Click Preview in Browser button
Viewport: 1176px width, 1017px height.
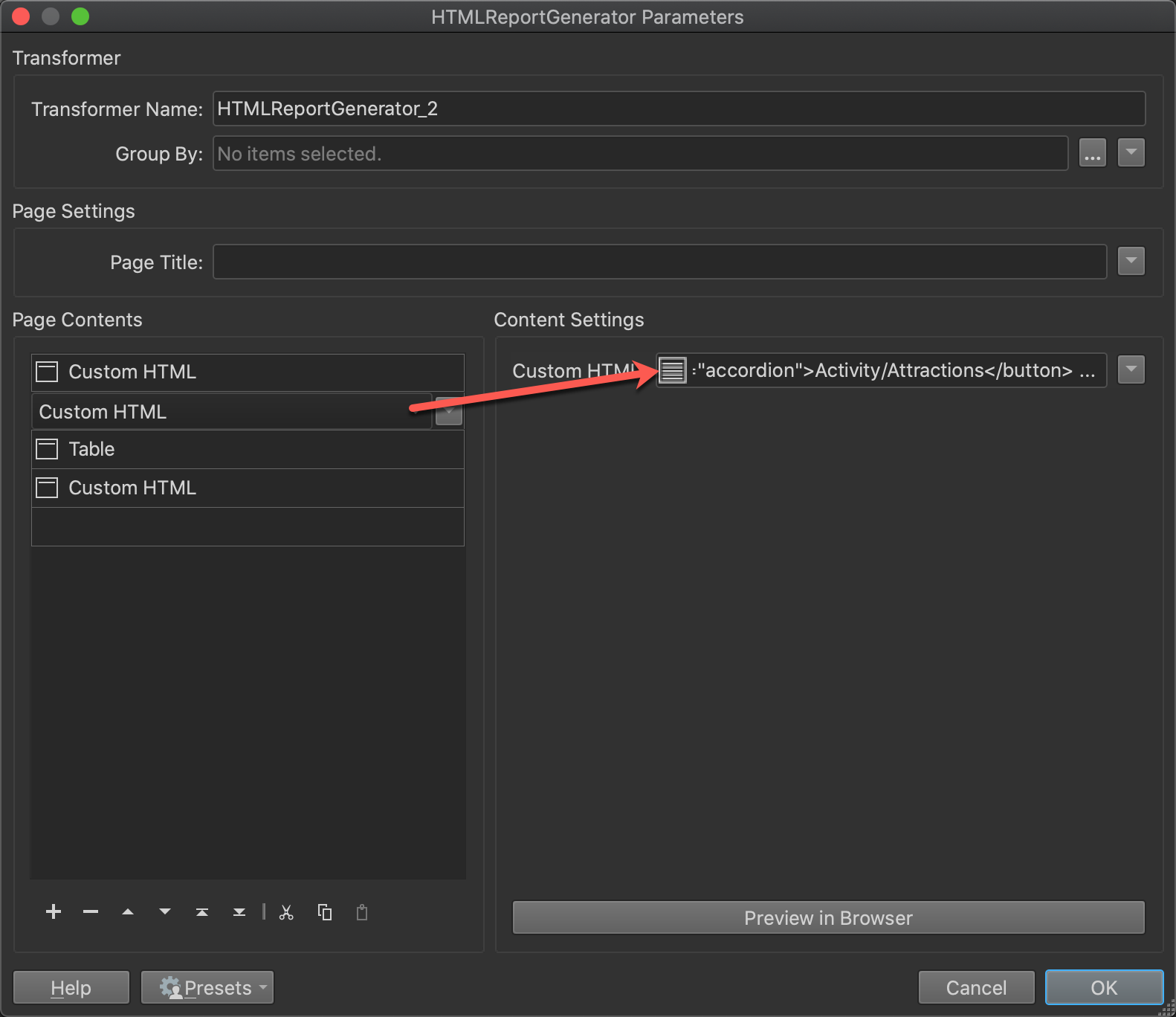point(828,918)
